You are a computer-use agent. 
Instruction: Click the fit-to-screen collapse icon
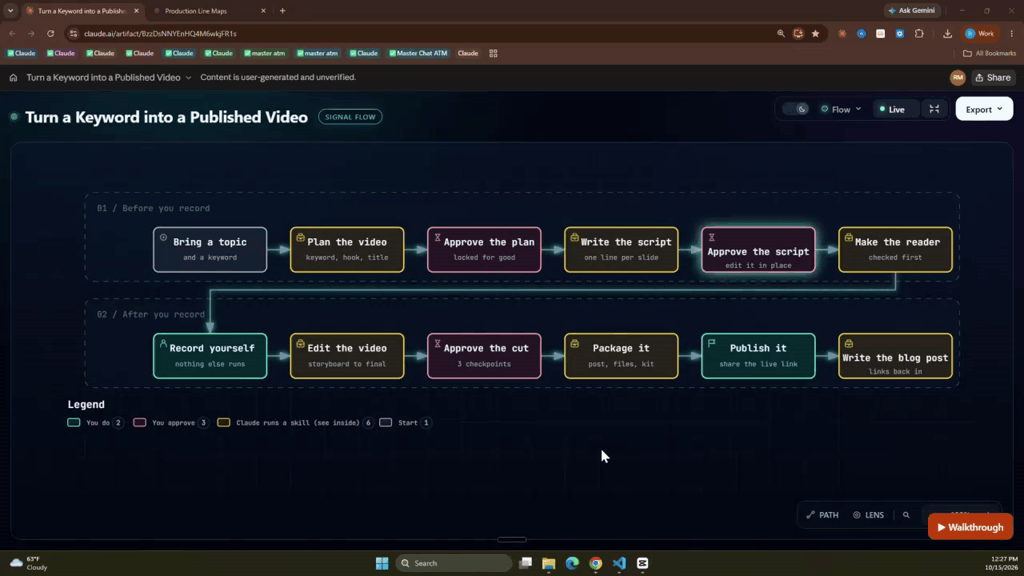[935, 109]
